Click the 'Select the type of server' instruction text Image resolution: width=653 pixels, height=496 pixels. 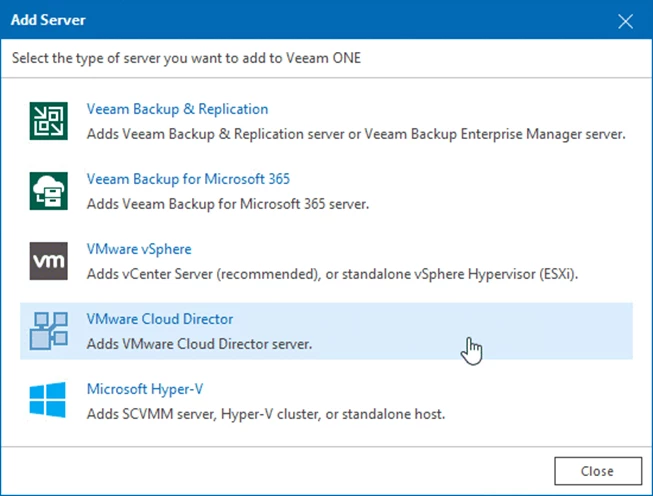[186, 58]
